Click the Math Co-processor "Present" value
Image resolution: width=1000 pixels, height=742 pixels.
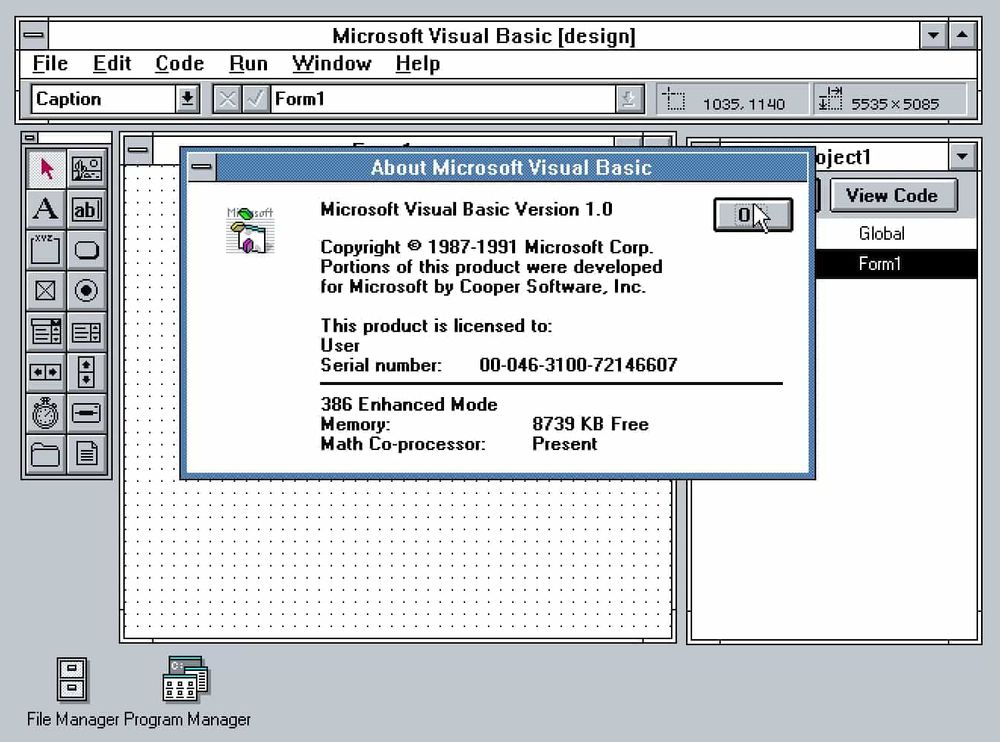pyautogui.click(x=564, y=444)
